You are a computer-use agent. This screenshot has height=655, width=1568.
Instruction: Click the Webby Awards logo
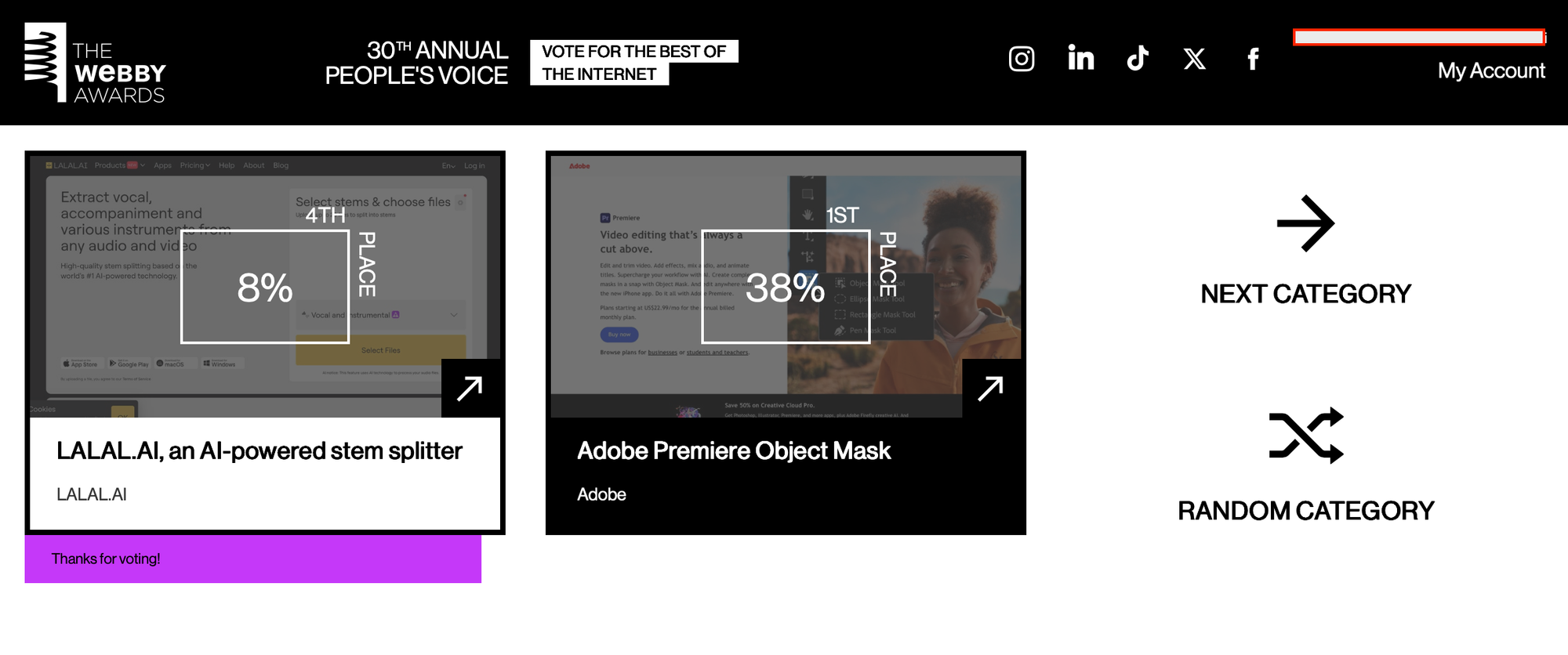click(95, 63)
